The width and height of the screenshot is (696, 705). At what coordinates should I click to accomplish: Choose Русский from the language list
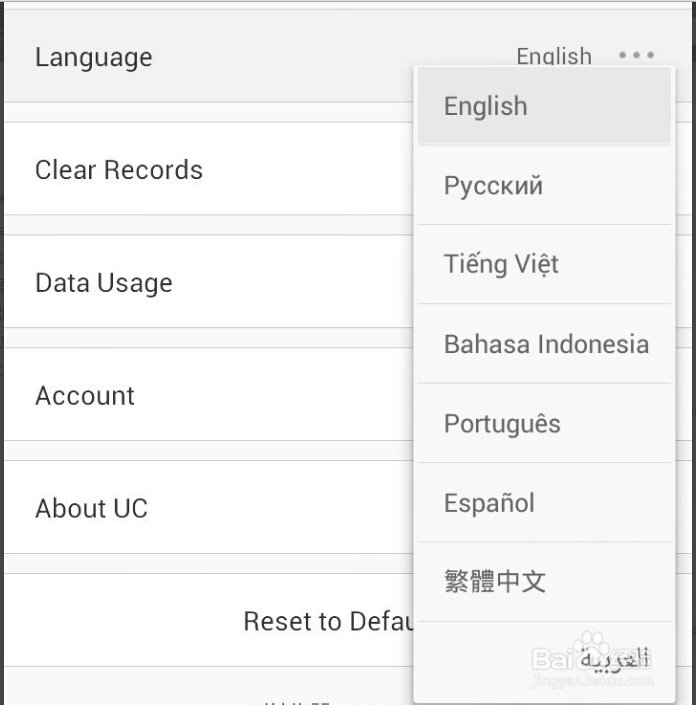click(x=544, y=185)
